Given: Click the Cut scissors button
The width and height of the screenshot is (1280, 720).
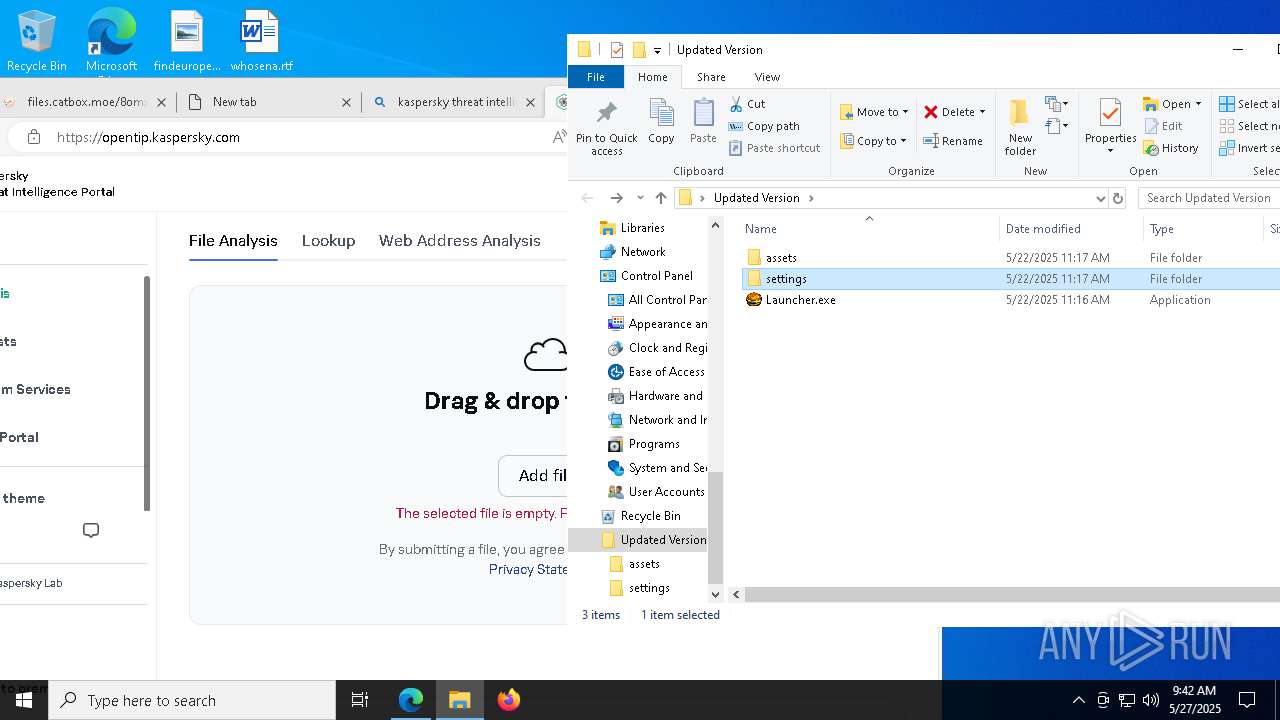Looking at the screenshot, I should (x=747, y=104).
